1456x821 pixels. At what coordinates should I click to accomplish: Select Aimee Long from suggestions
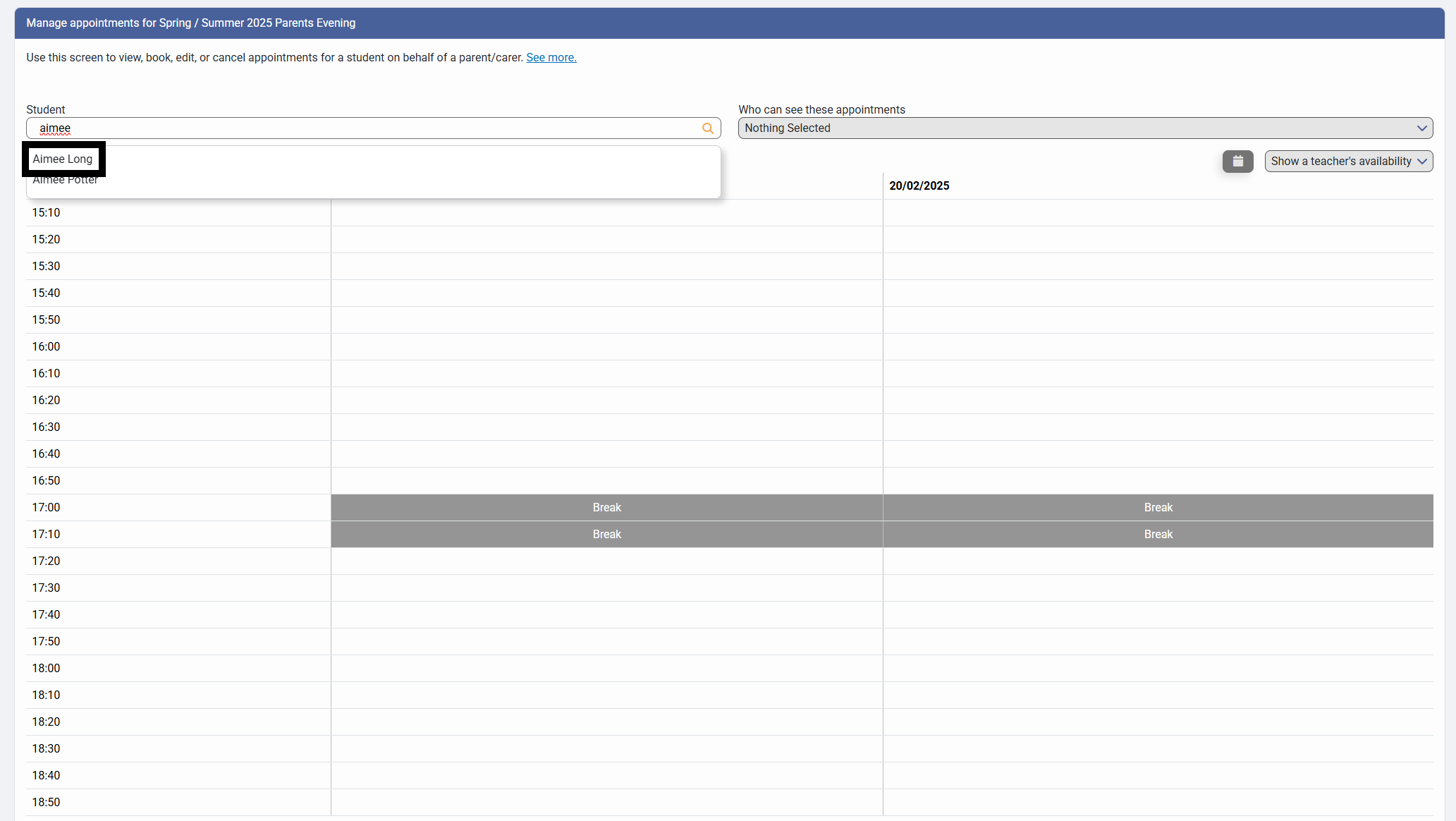[x=63, y=159]
